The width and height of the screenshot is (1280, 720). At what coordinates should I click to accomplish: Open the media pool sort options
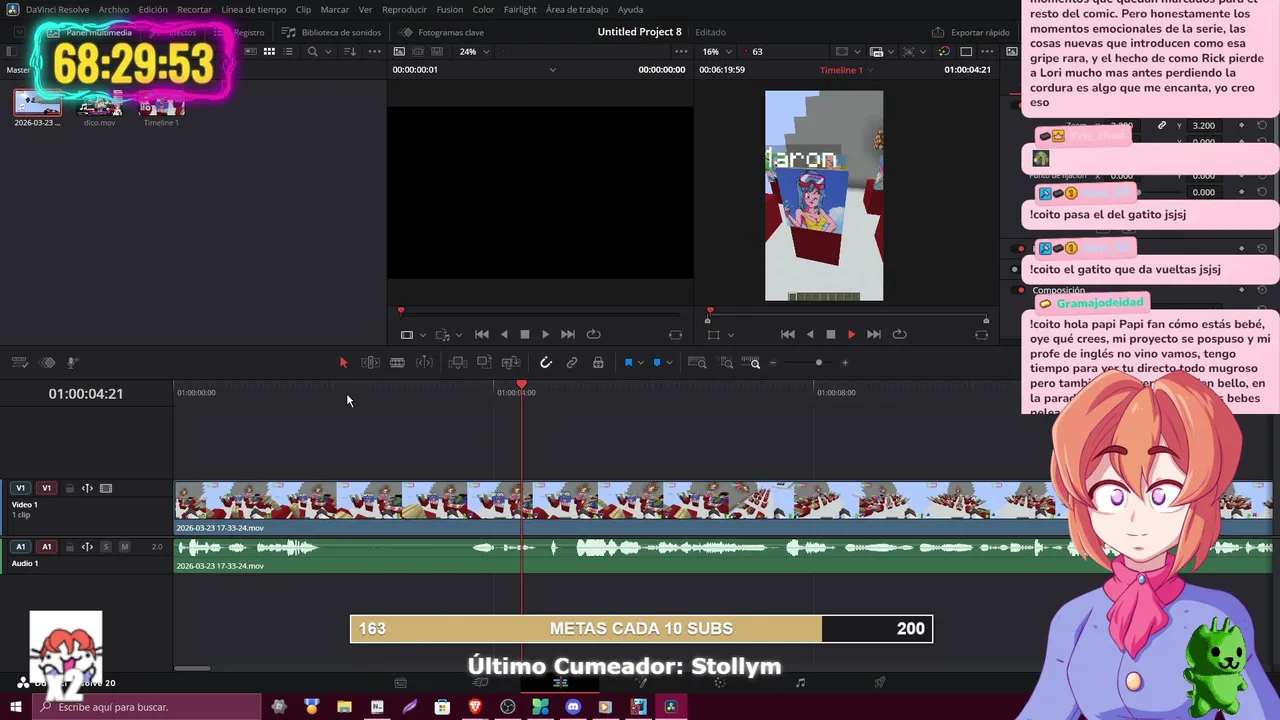pyautogui.click(x=350, y=52)
